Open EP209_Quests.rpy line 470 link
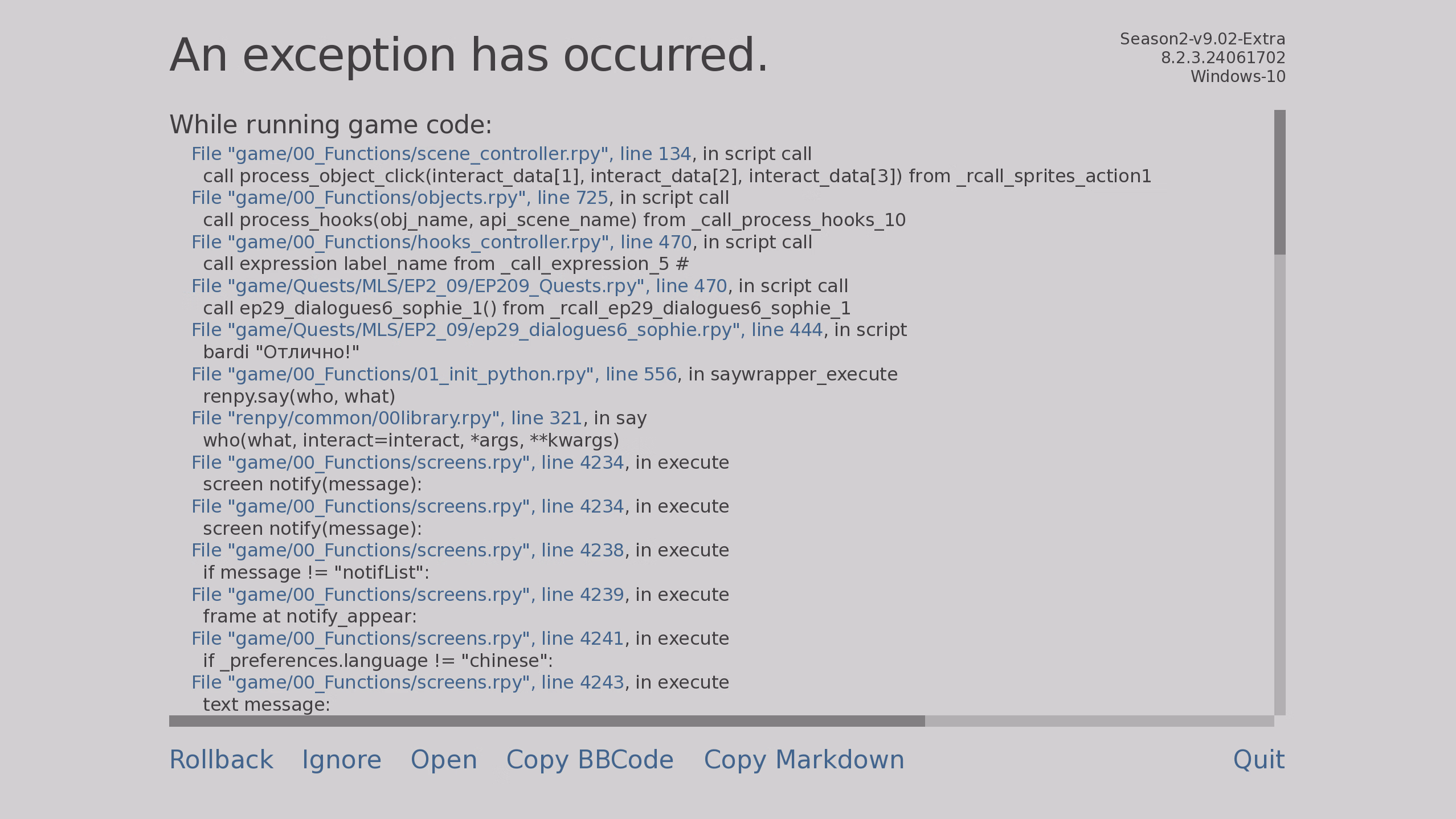The height and width of the screenshot is (819, 1456). 459,286
